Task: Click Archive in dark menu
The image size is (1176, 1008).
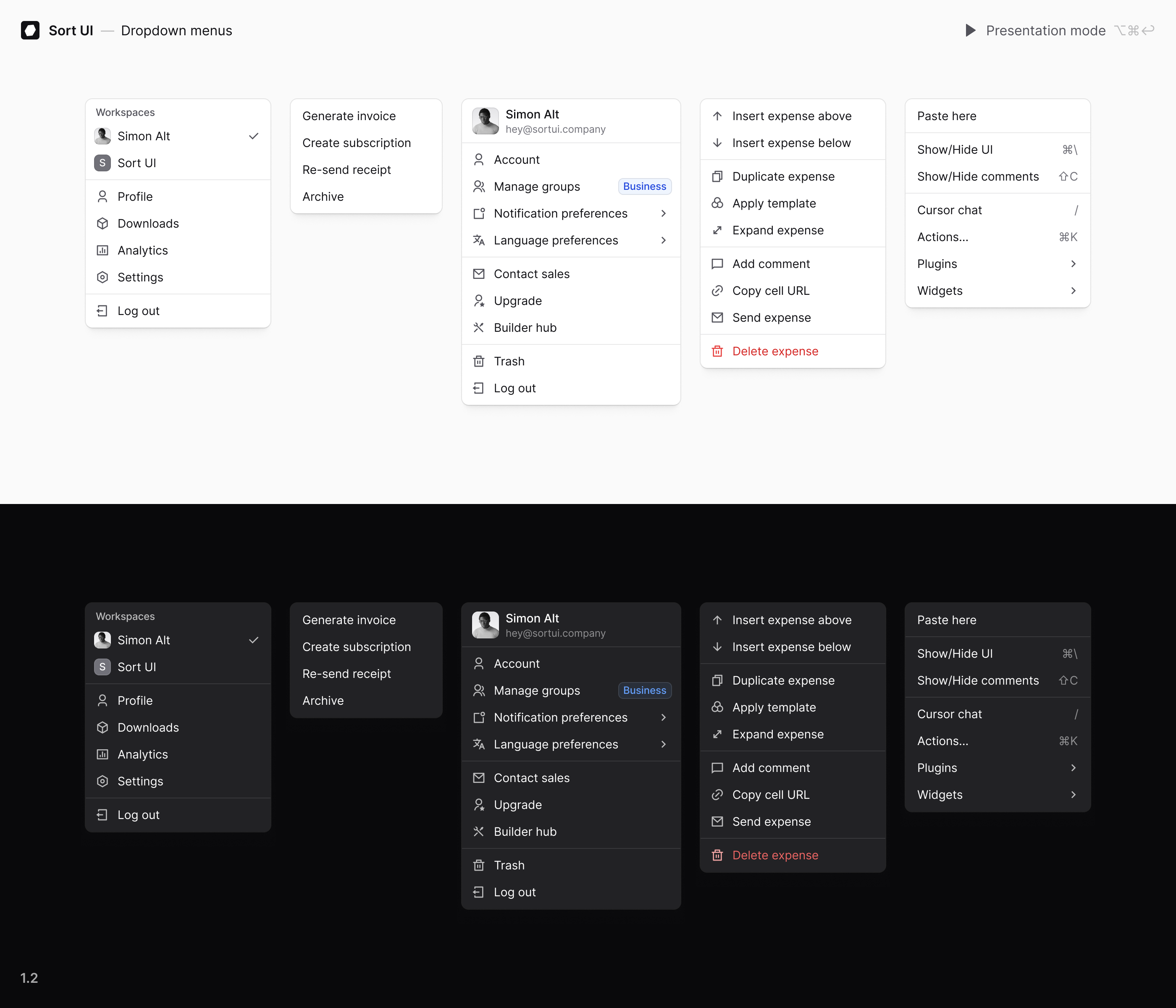Action: [x=366, y=701]
